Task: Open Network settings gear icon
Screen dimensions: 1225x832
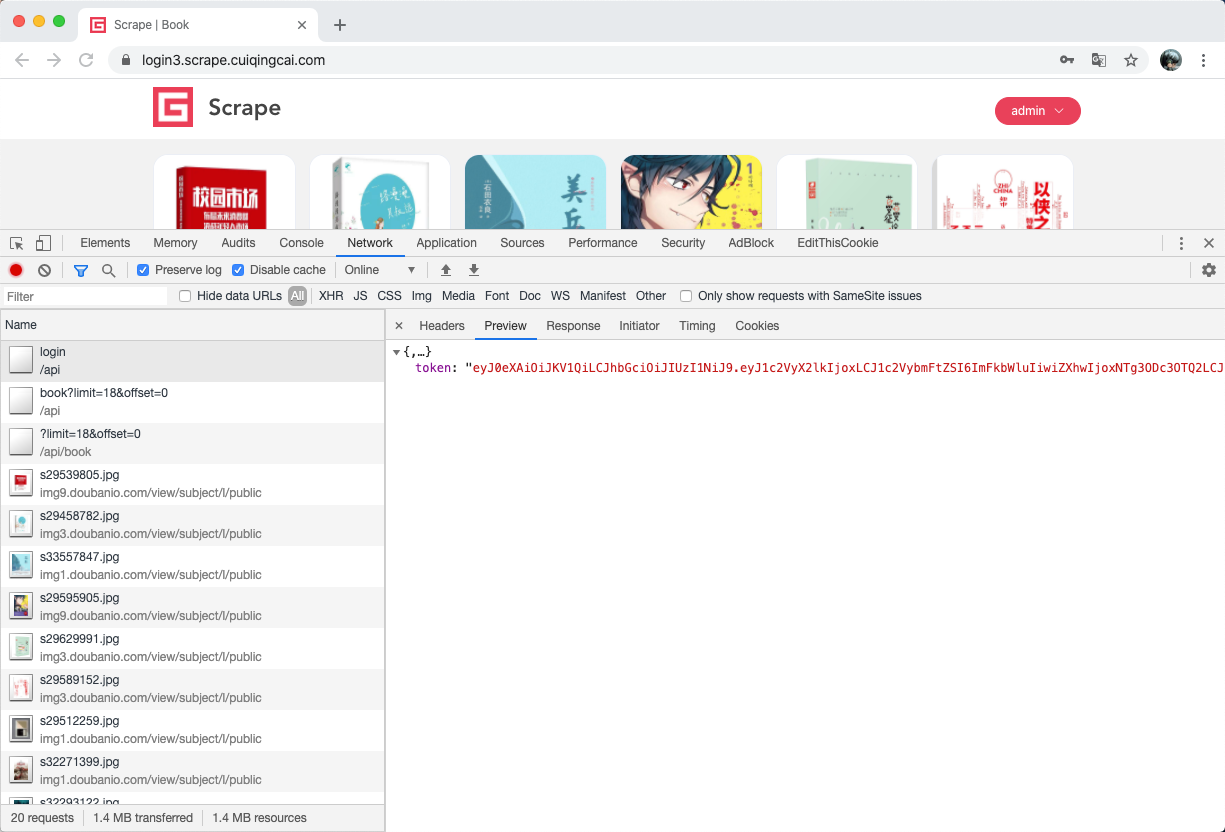Action: pos(1208,270)
